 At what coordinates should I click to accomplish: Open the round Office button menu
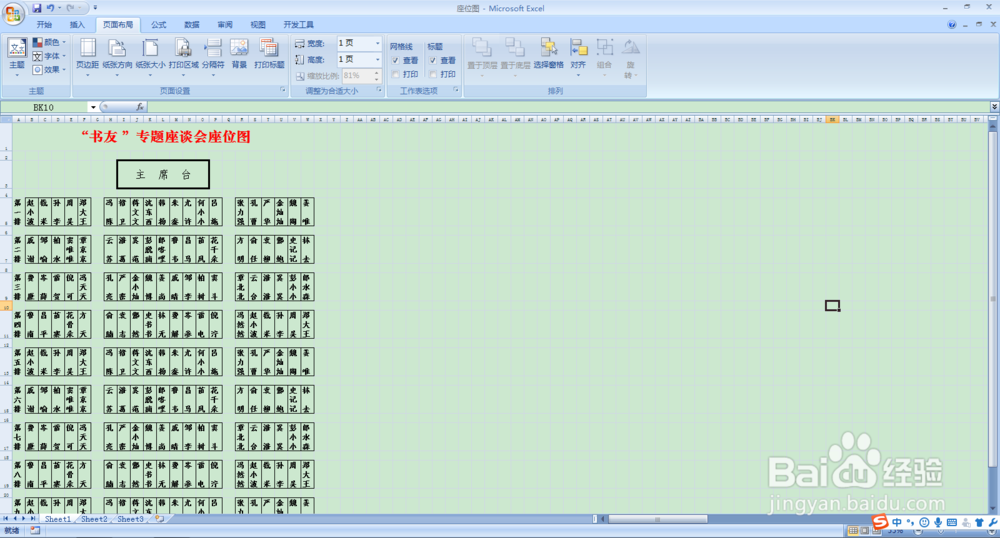click(13, 13)
